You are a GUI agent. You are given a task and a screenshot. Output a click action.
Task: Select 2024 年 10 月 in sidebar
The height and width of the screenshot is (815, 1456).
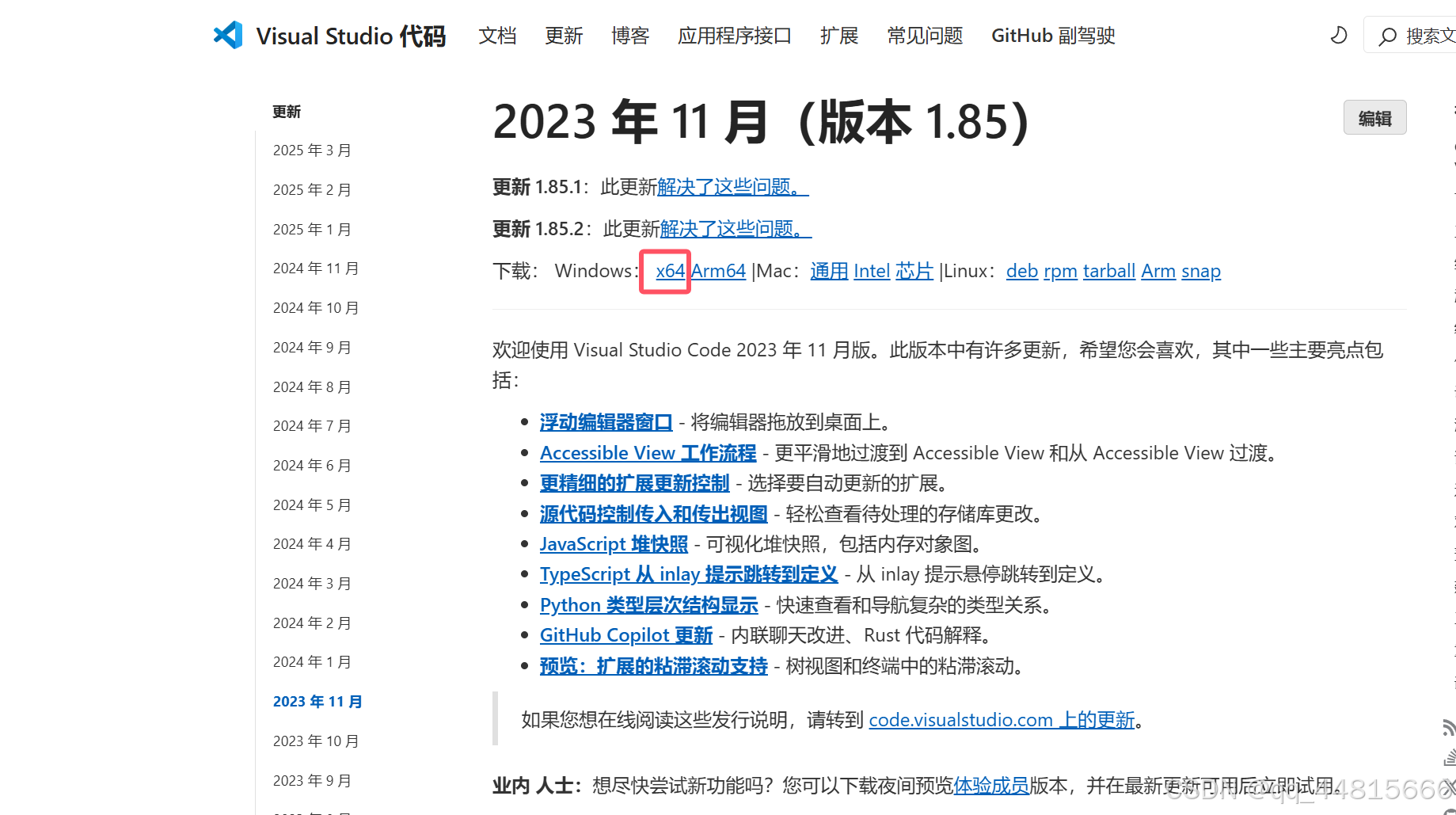coord(316,308)
